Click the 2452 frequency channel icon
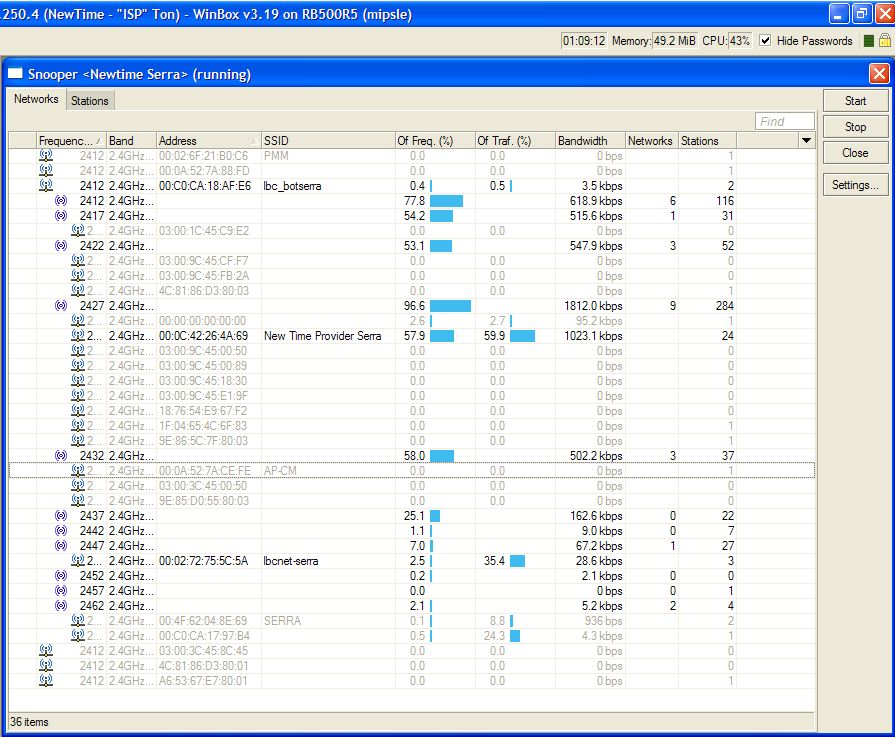Image resolution: width=895 pixels, height=737 pixels. coord(61,575)
